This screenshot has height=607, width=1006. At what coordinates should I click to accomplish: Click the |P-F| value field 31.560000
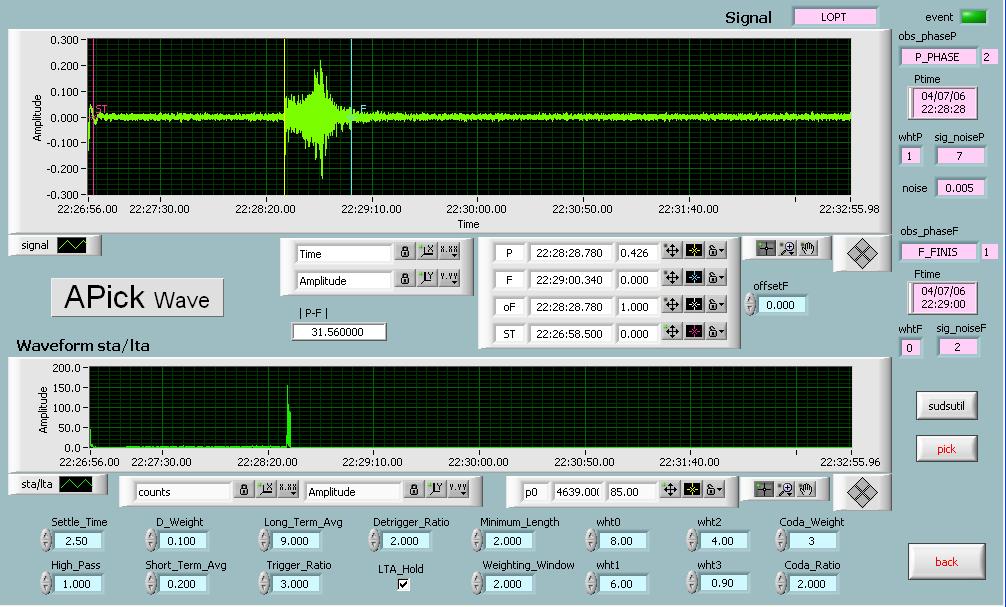(338, 332)
